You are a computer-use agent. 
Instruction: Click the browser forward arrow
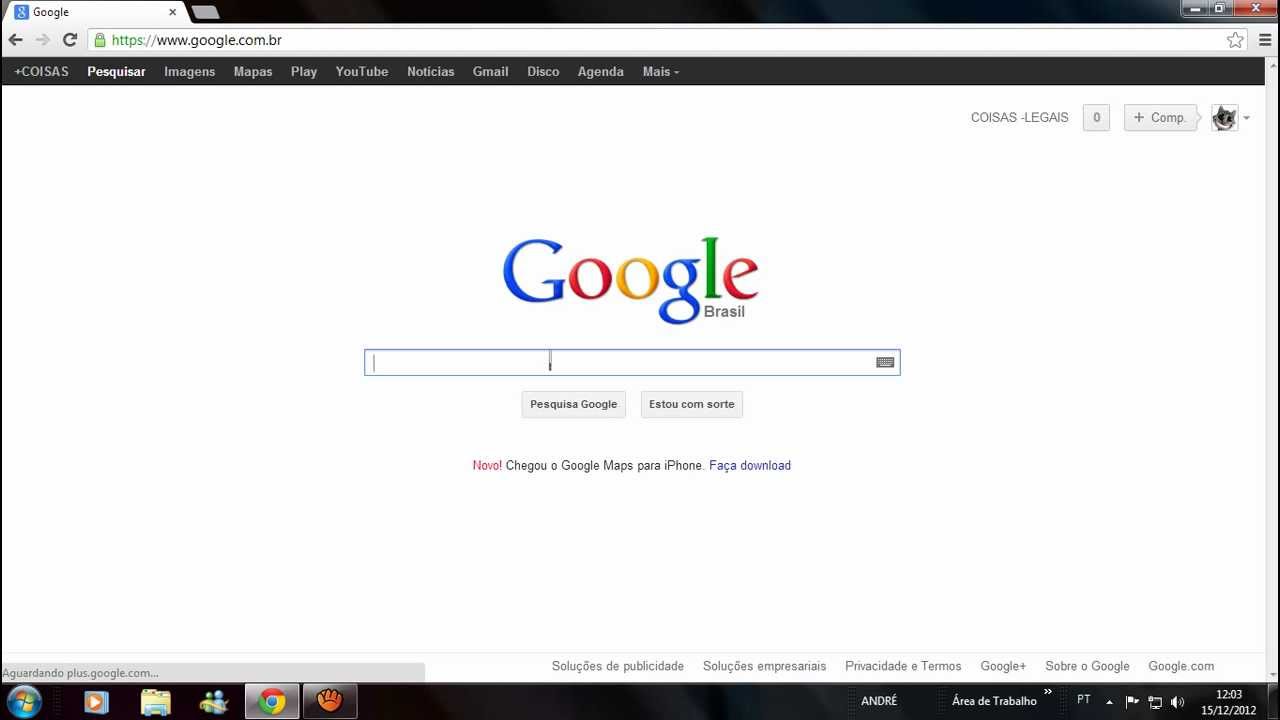[42, 40]
